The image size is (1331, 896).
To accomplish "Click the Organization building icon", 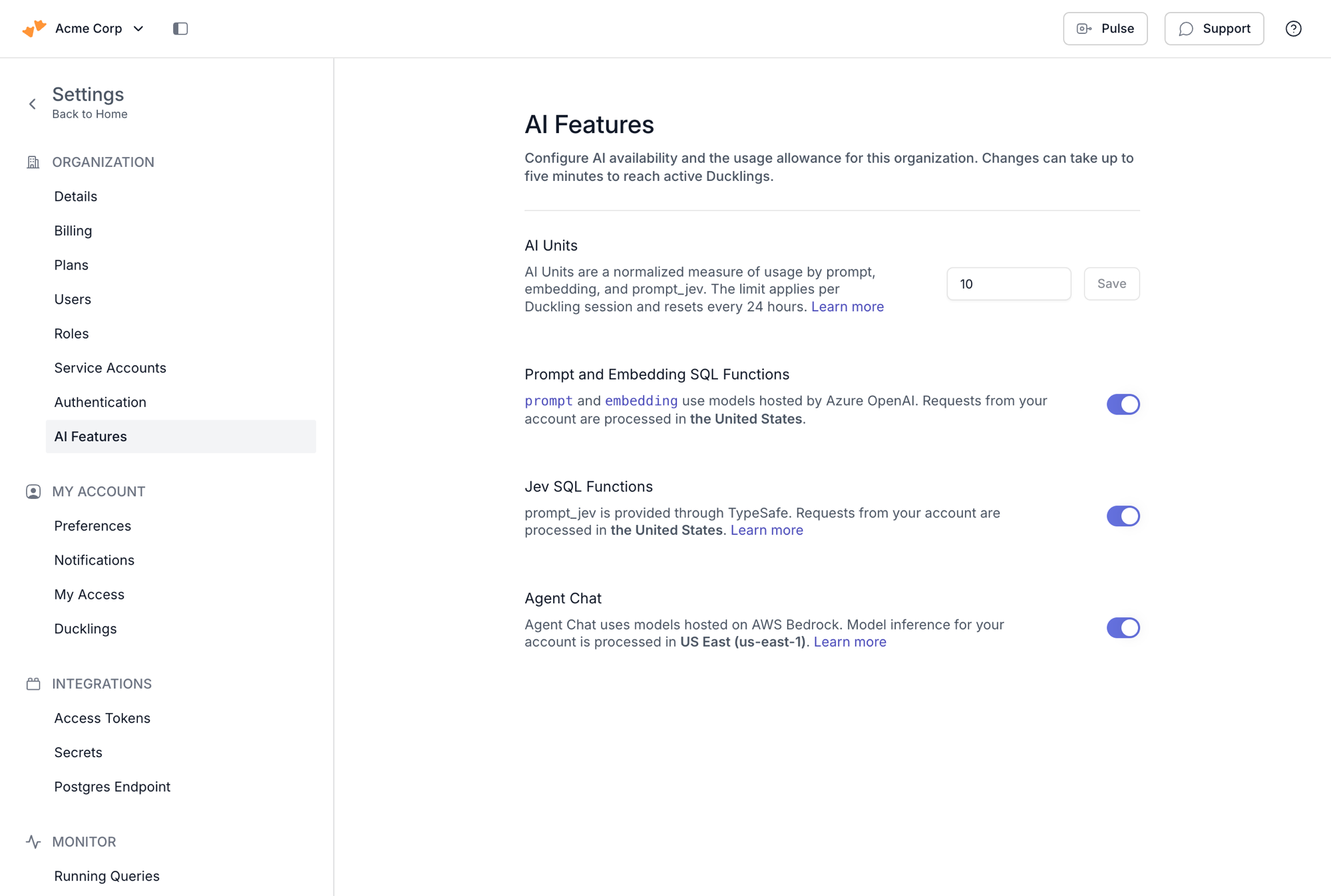I will pos(33,162).
